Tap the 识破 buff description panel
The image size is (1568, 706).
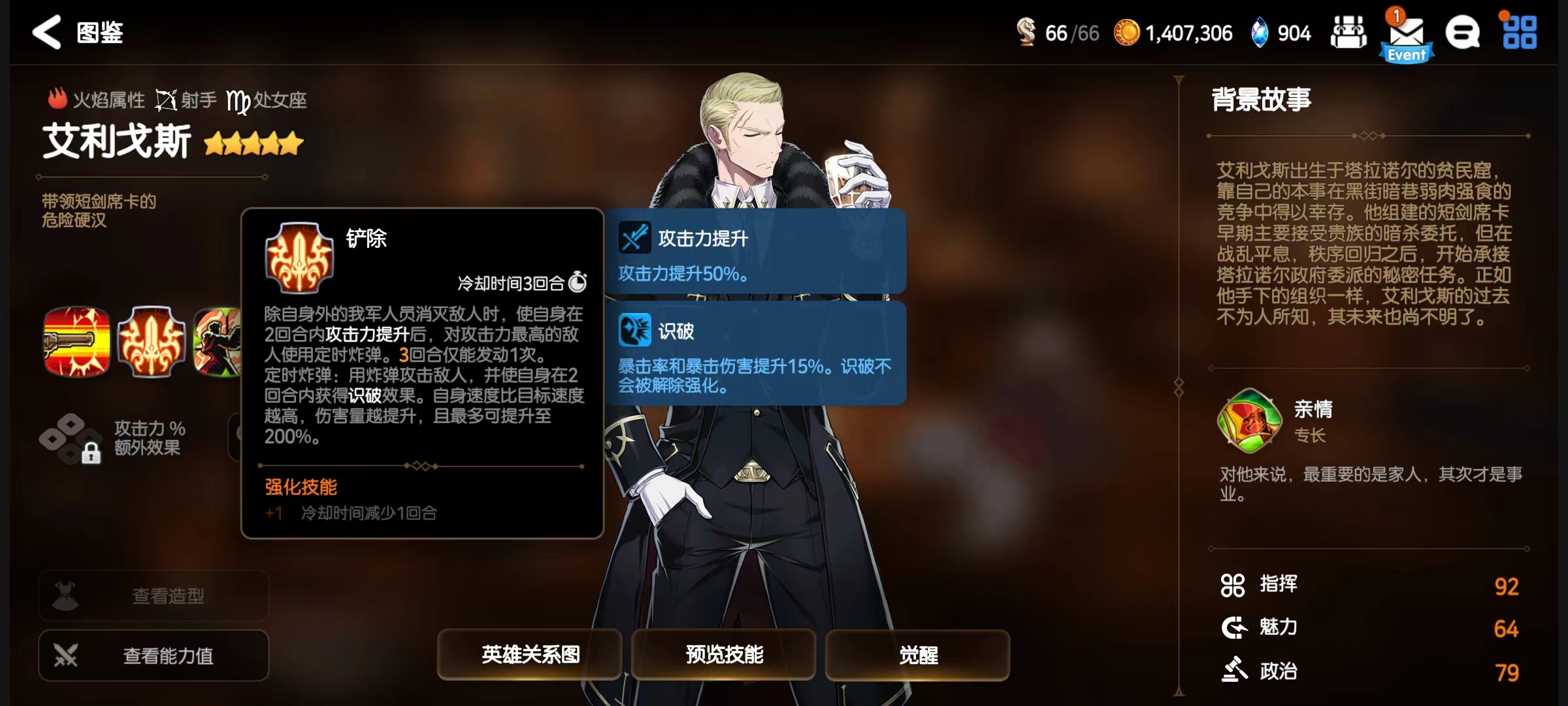[756, 353]
